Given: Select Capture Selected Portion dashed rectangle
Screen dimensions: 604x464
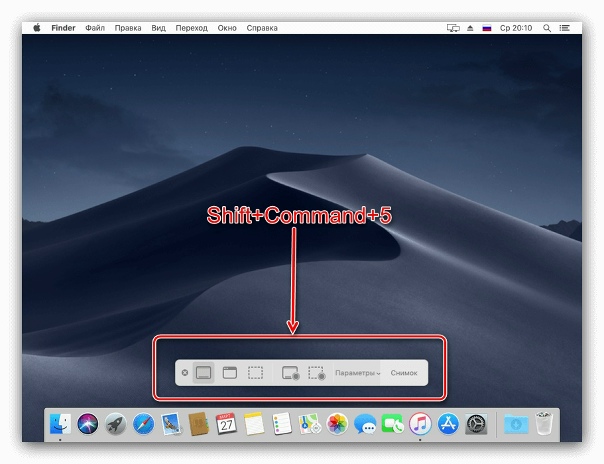Looking at the screenshot, I should pos(255,373).
